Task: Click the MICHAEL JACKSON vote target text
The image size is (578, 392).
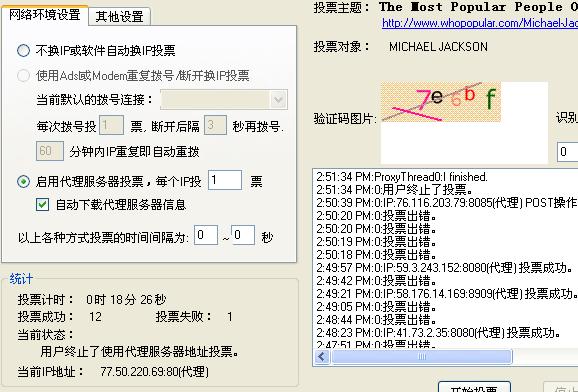Action: click(438, 47)
